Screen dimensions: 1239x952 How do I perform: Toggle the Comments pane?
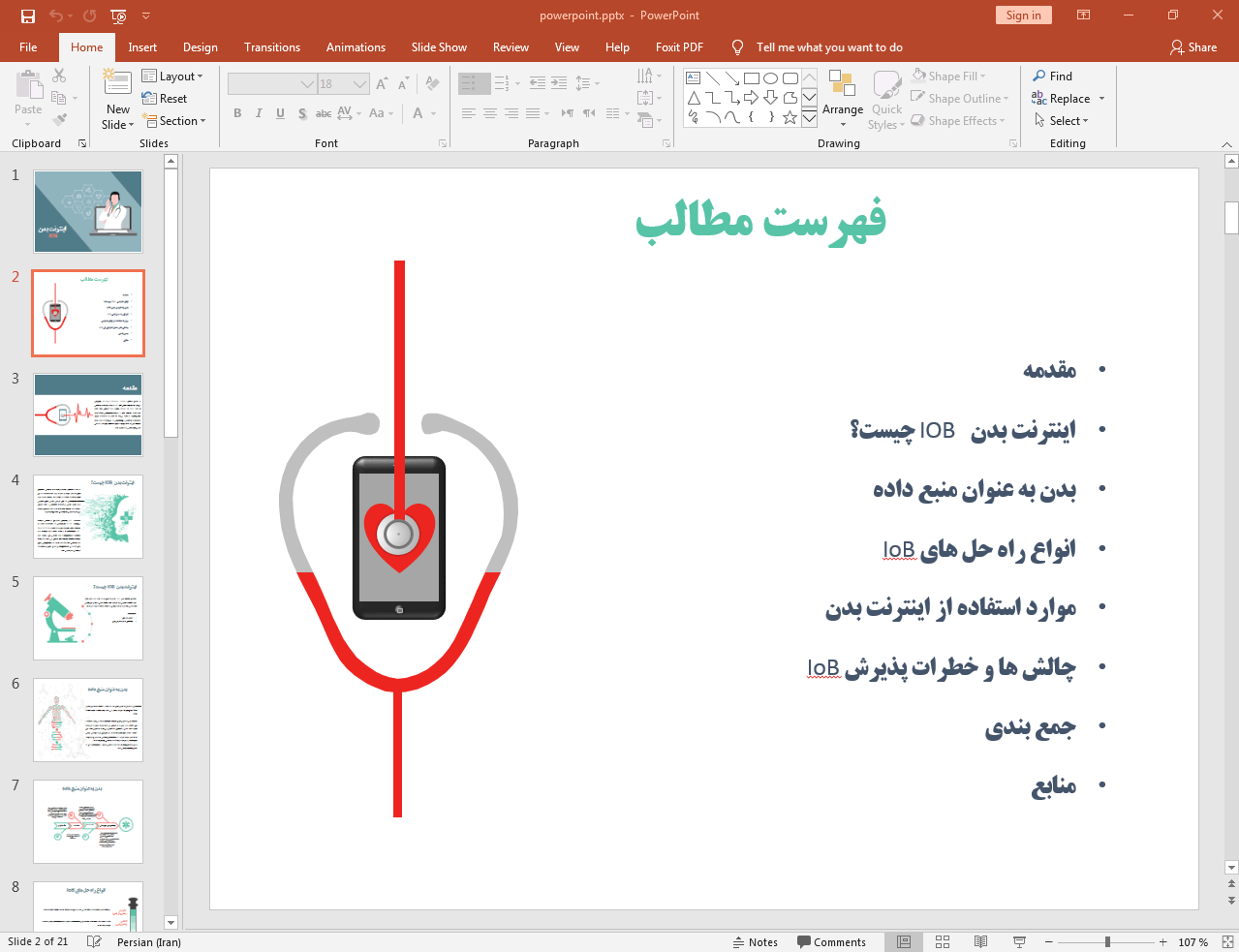point(831,942)
